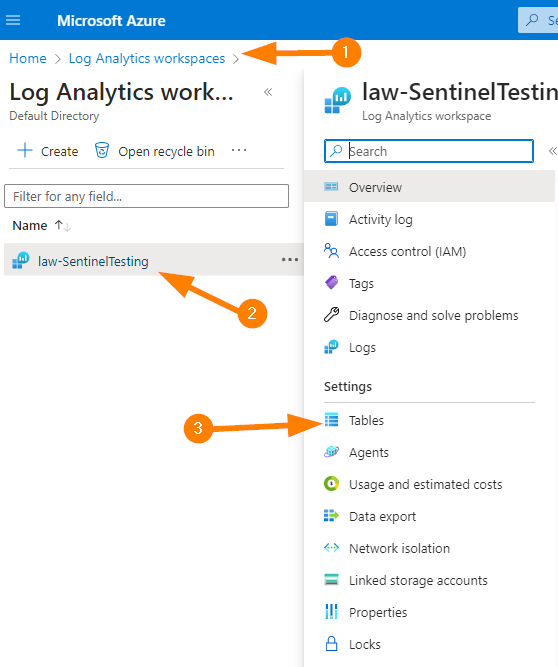Click the Network isolation icon
The image size is (558, 667).
(x=331, y=547)
